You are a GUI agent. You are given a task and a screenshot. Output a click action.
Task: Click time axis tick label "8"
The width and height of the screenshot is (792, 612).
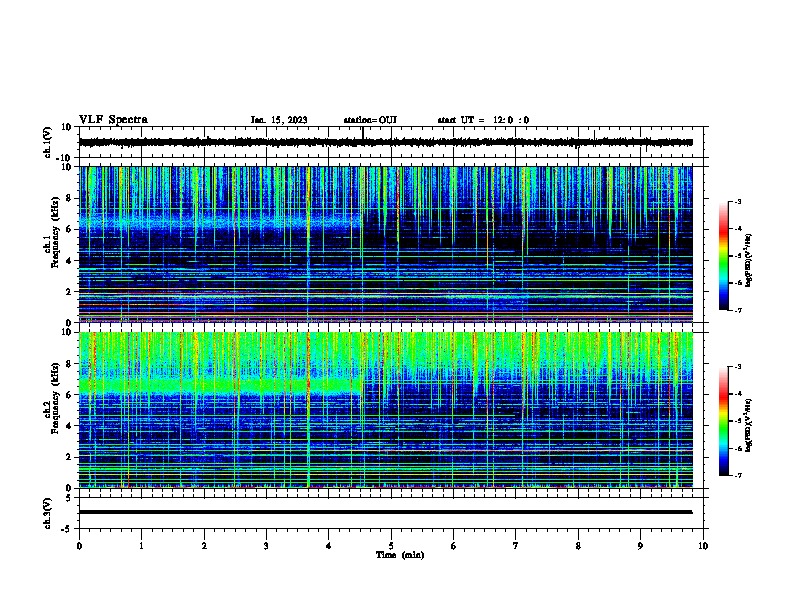(x=578, y=546)
